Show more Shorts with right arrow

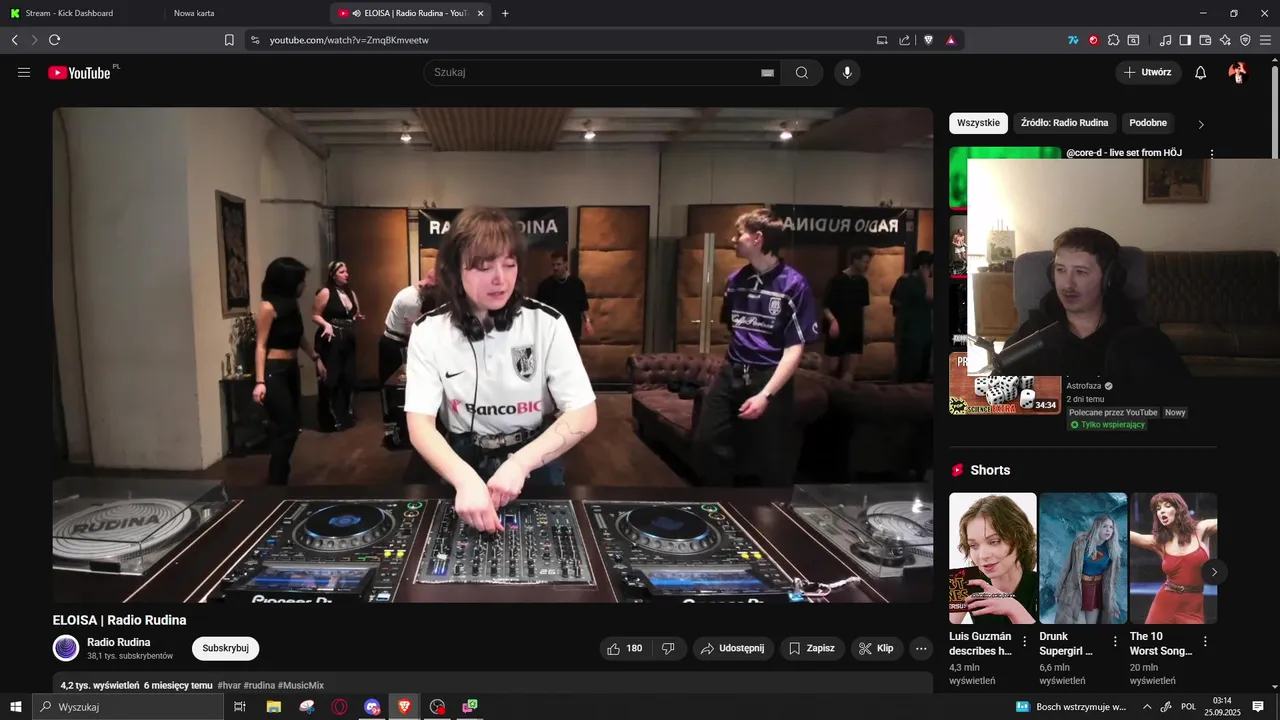pos(1214,572)
